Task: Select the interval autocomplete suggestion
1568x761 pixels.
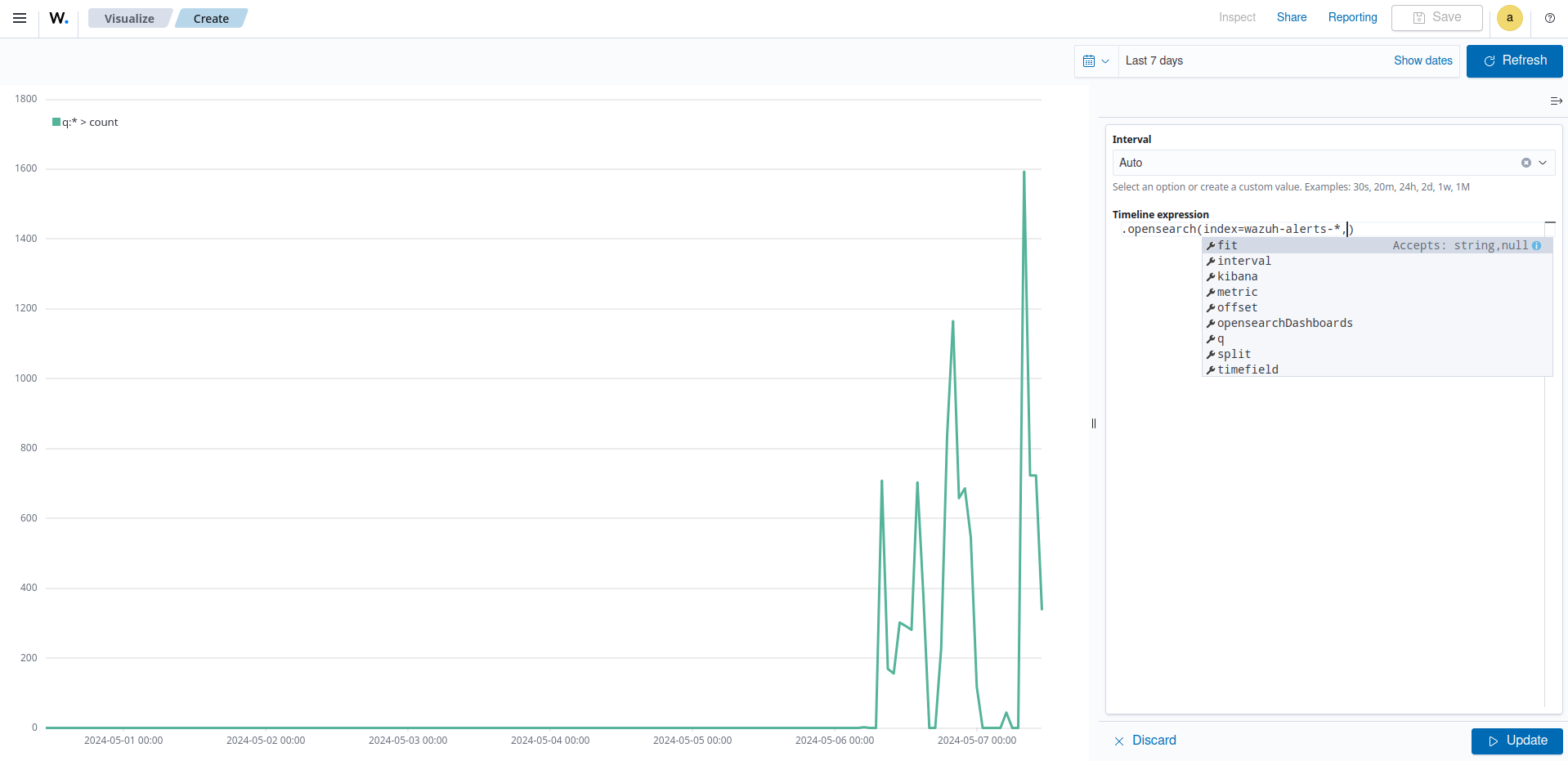Action: [x=1377, y=261]
